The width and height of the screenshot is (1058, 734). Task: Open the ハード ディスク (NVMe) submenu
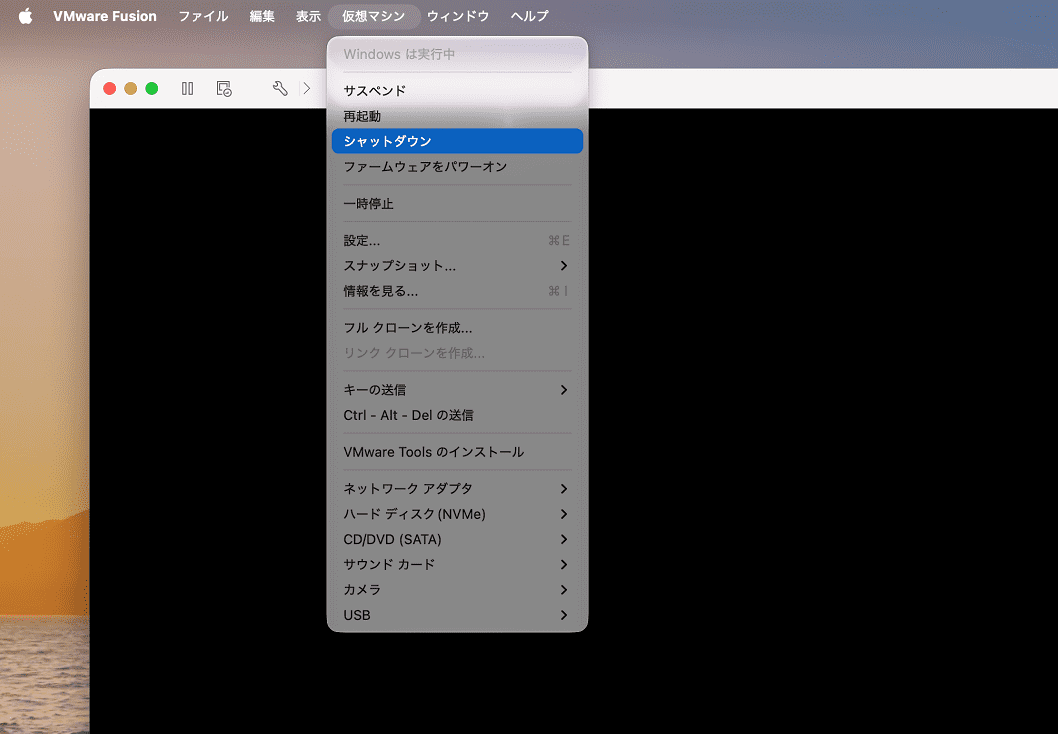point(457,514)
